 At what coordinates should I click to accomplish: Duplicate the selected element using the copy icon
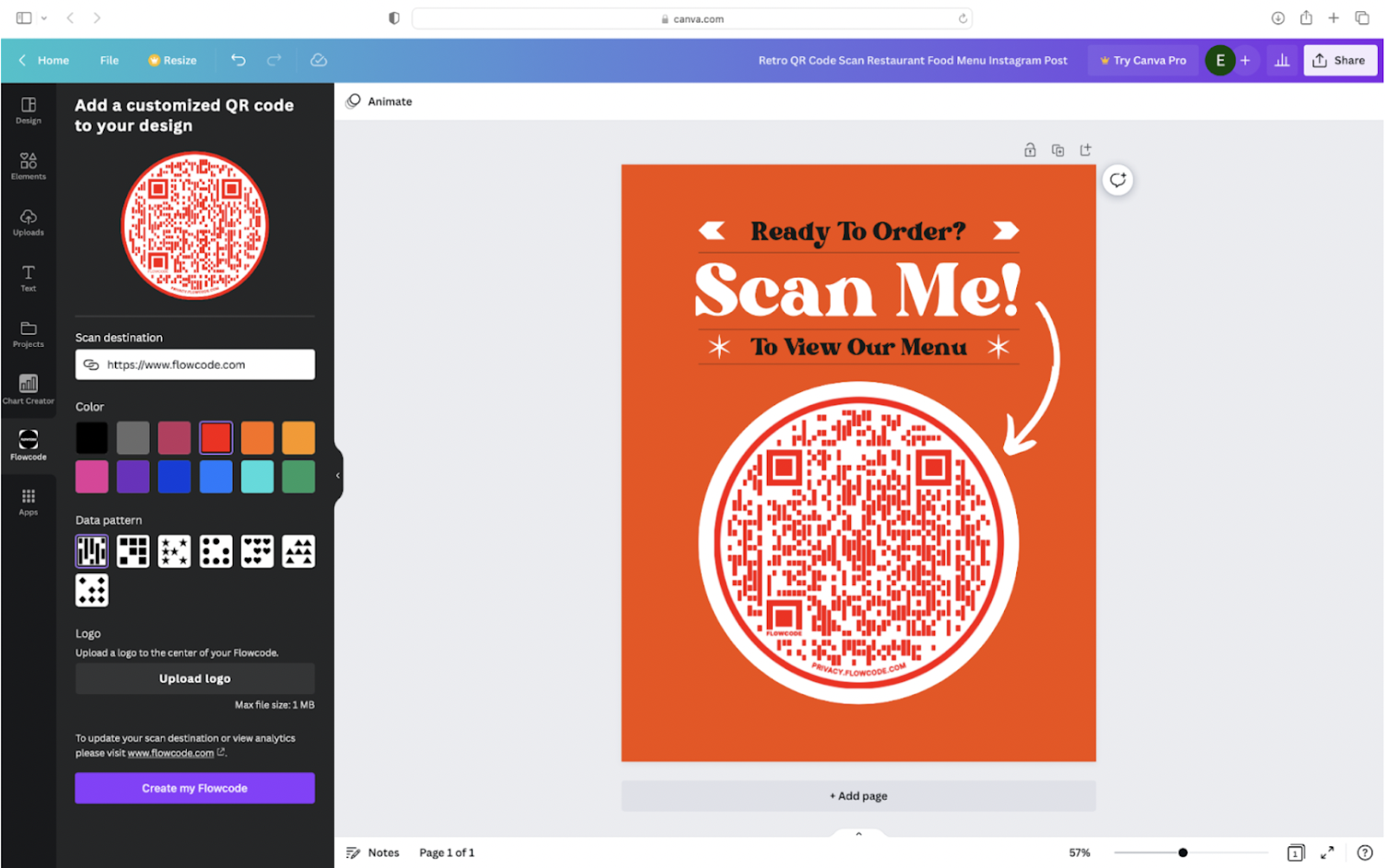(1058, 149)
